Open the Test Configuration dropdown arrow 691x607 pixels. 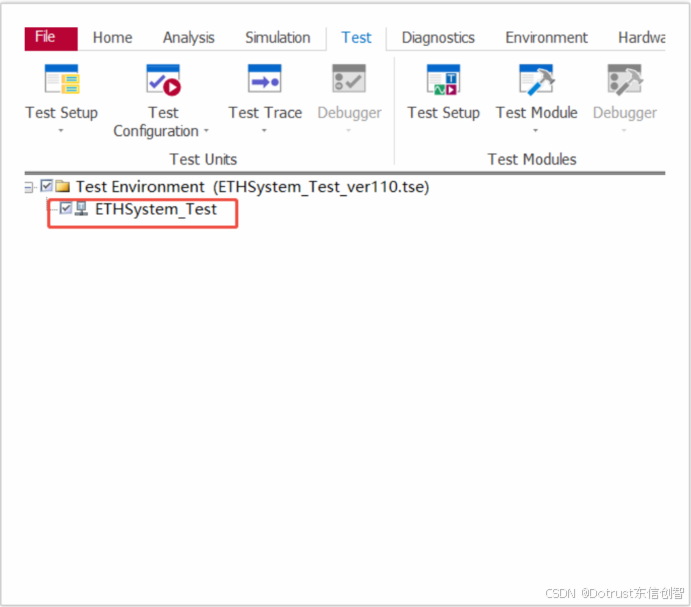(x=206, y=131)
